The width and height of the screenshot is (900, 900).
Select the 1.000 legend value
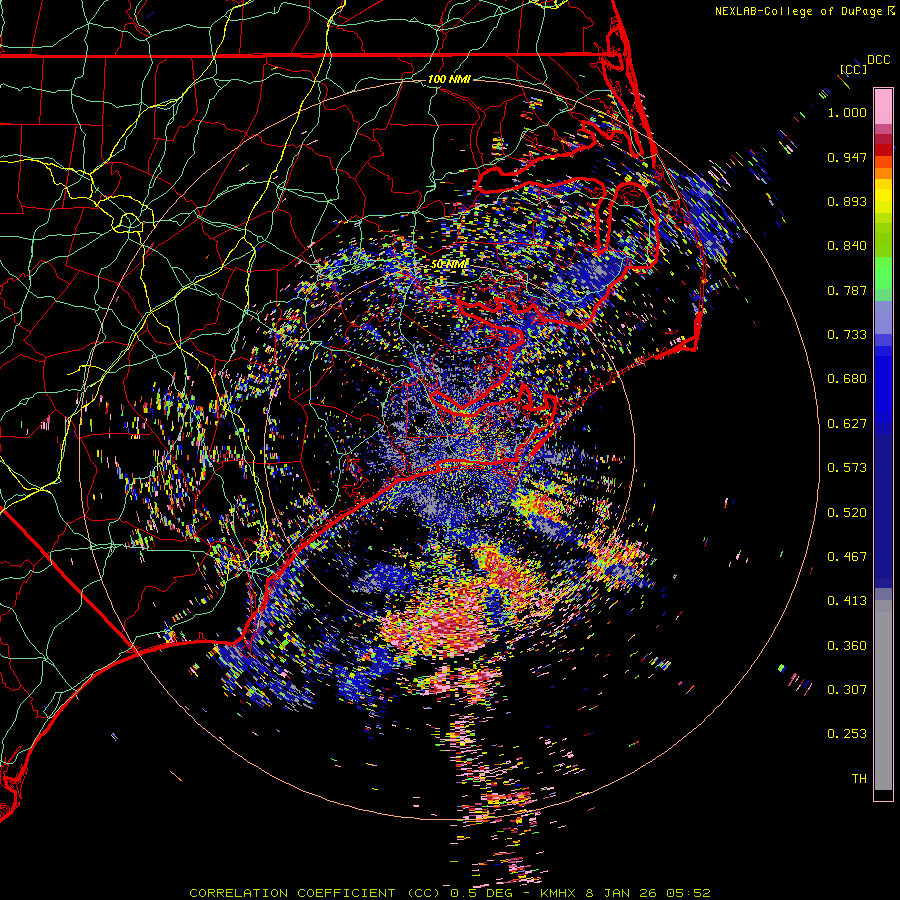click(x=847, y=112)
